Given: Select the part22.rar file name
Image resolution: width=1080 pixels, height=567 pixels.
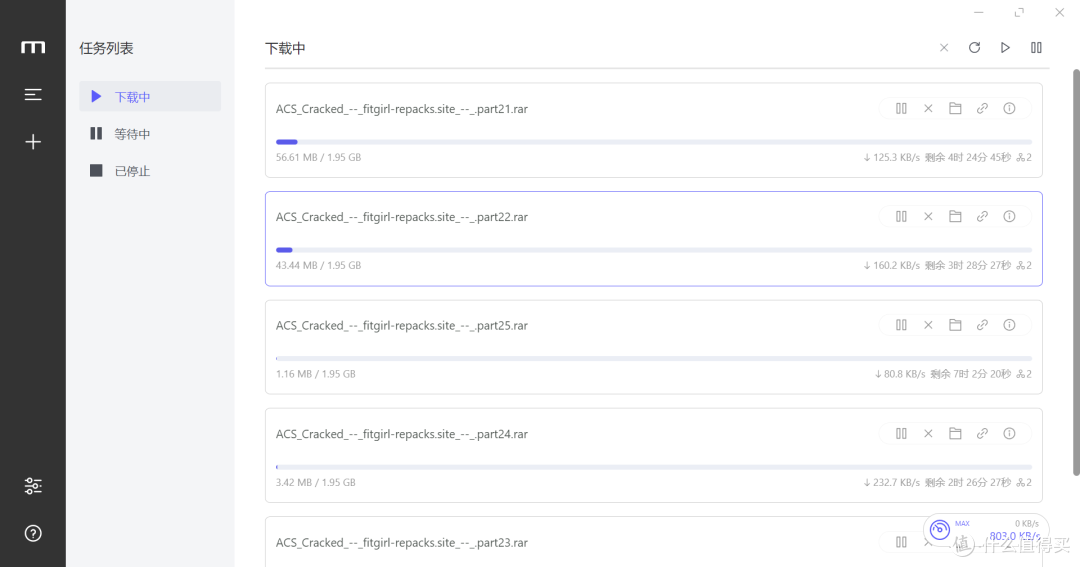Looking at the screenshot, I should (x=402, y=217).
